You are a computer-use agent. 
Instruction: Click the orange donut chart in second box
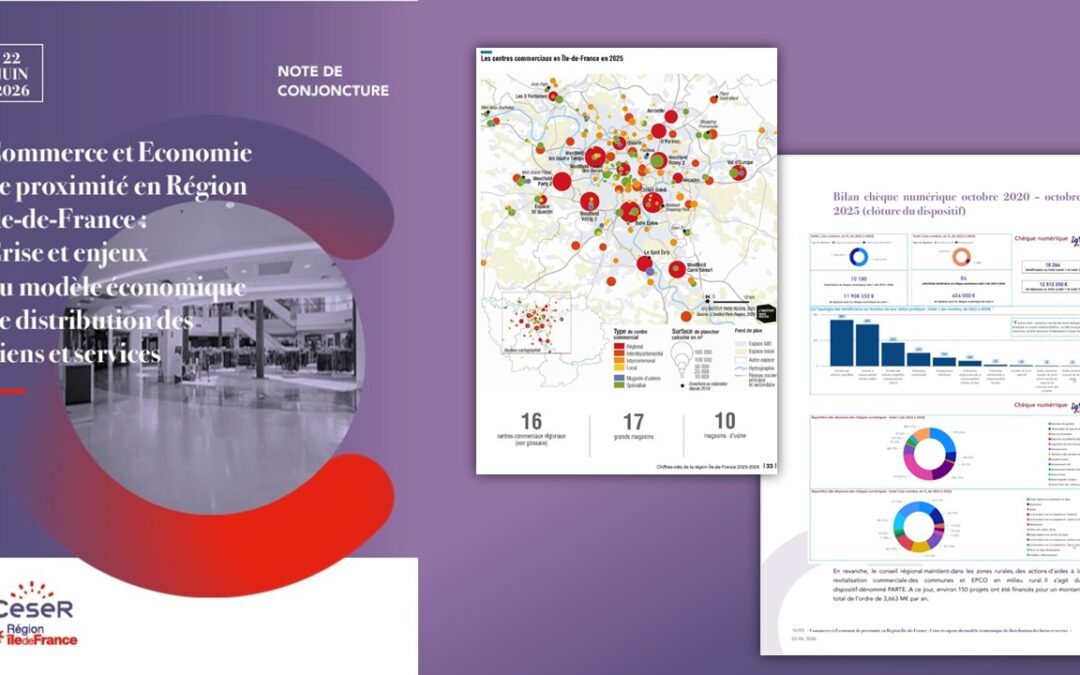click(x=961, y=256)
